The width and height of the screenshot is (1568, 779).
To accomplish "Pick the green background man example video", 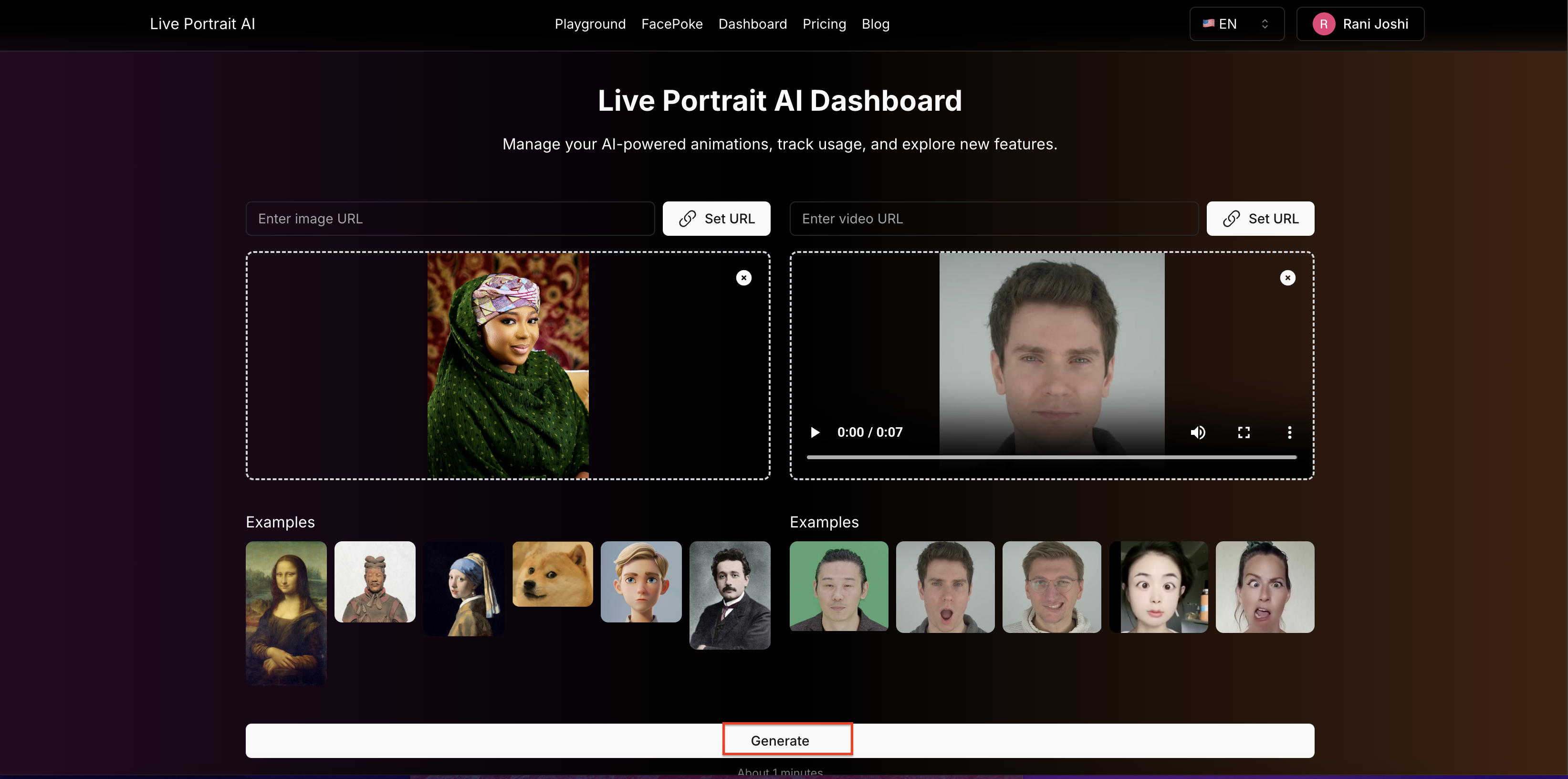I will click(838, 586).
